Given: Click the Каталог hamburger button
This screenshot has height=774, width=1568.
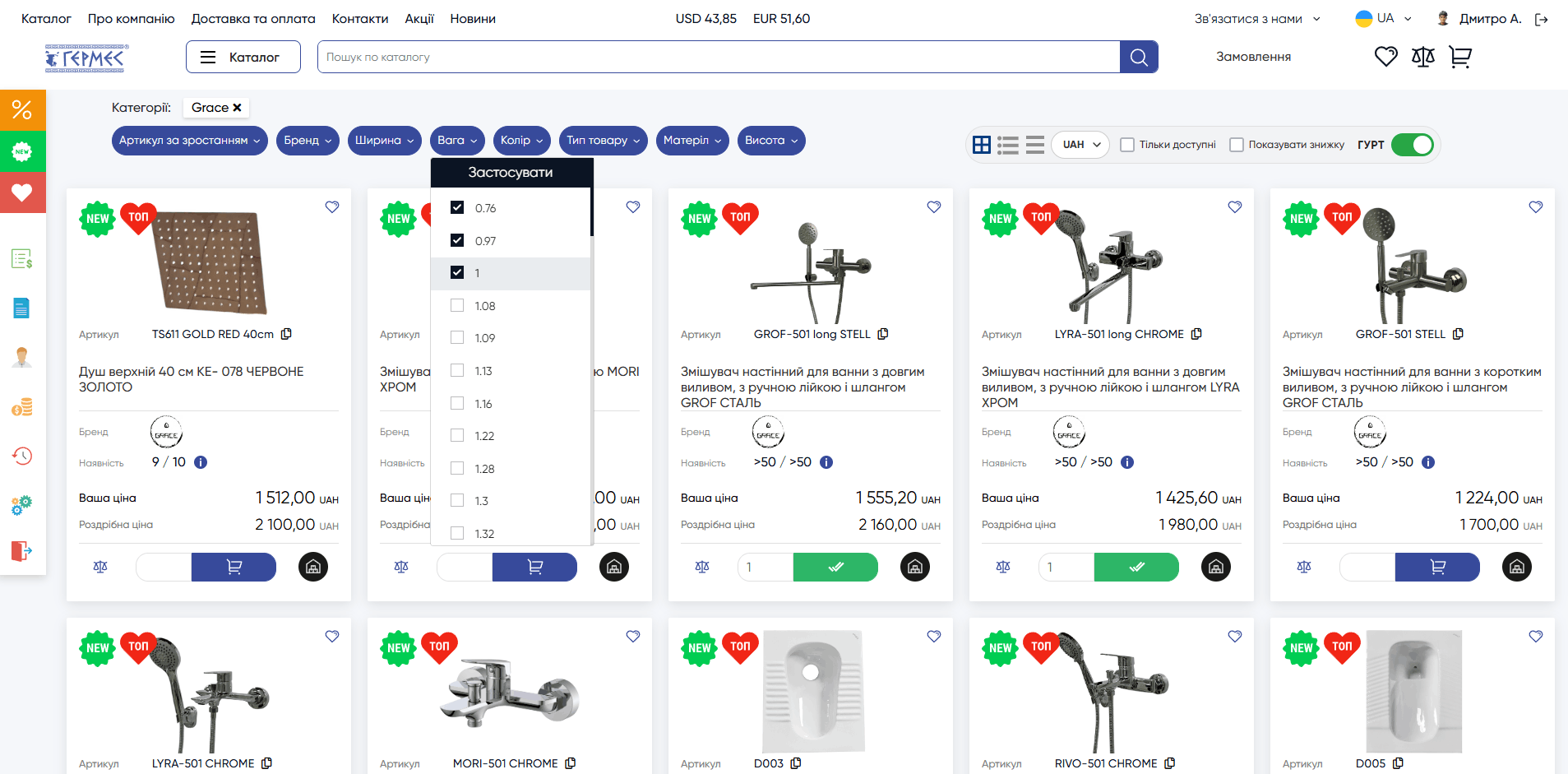Looking at the screenshot, I should point(243,57).
